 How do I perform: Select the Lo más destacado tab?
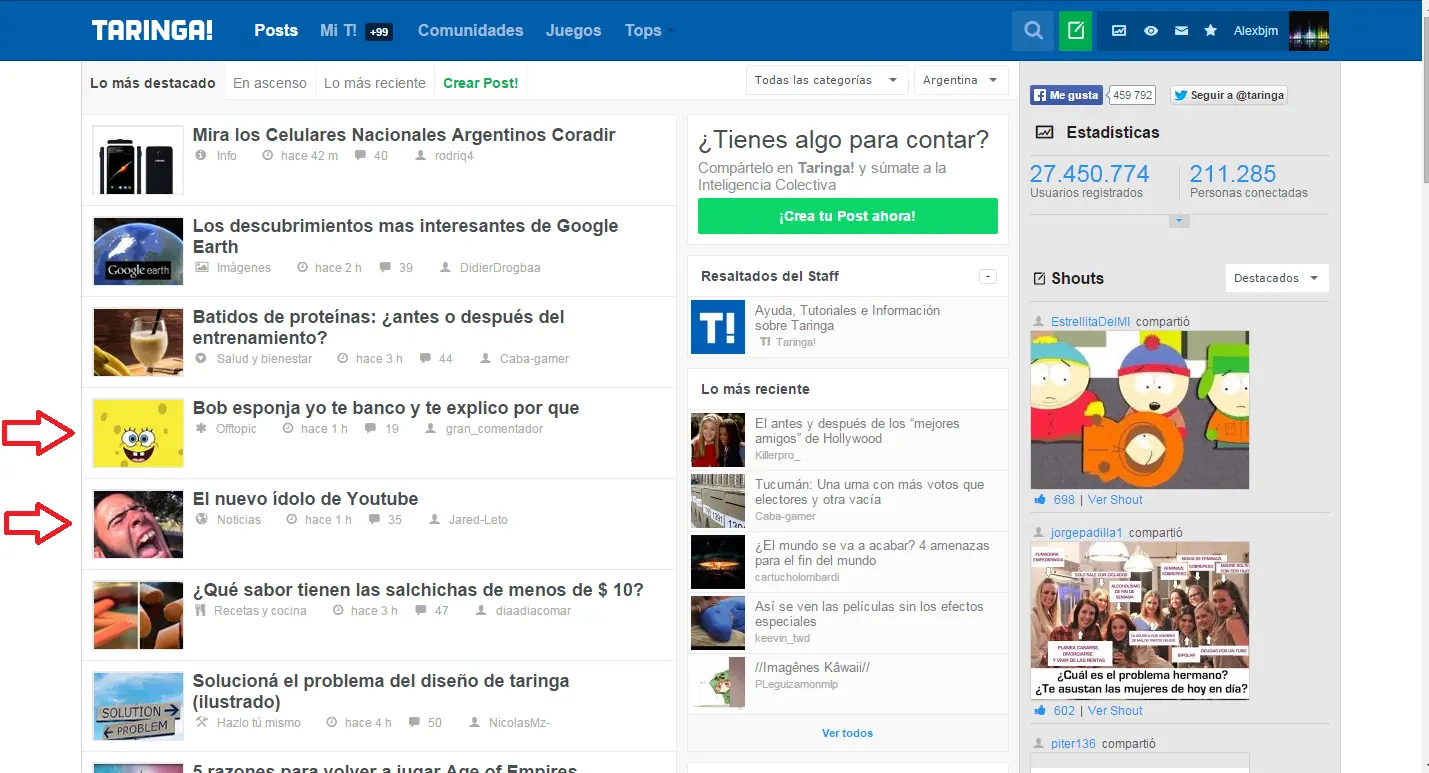153,83
